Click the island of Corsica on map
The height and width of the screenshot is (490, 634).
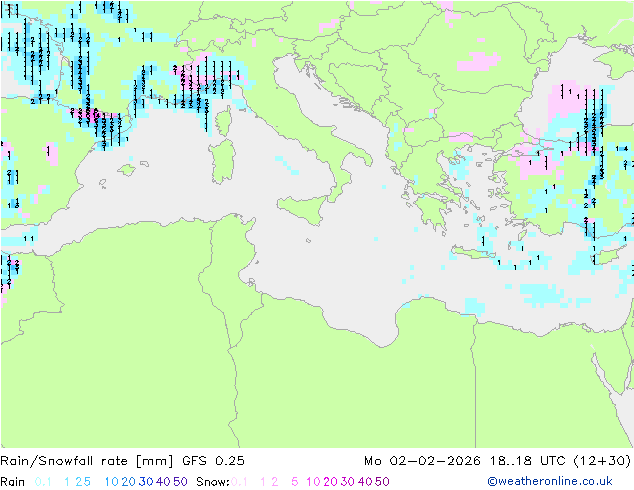point(223,121)
